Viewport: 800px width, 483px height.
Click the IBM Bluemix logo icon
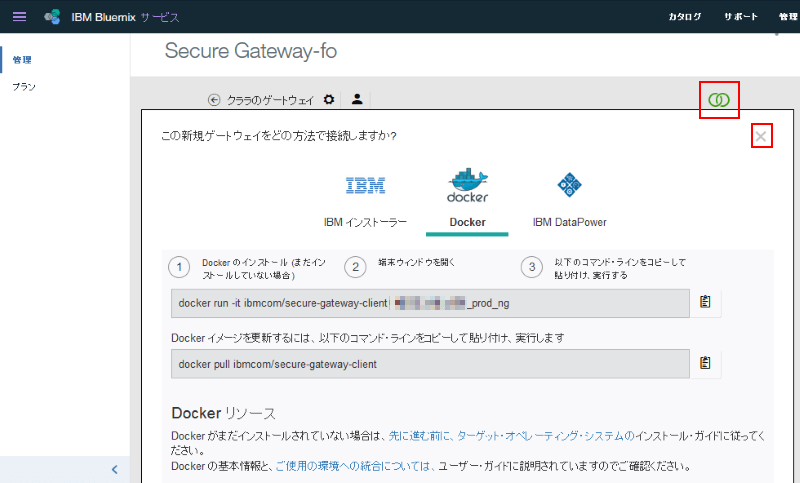click(52, 17)
